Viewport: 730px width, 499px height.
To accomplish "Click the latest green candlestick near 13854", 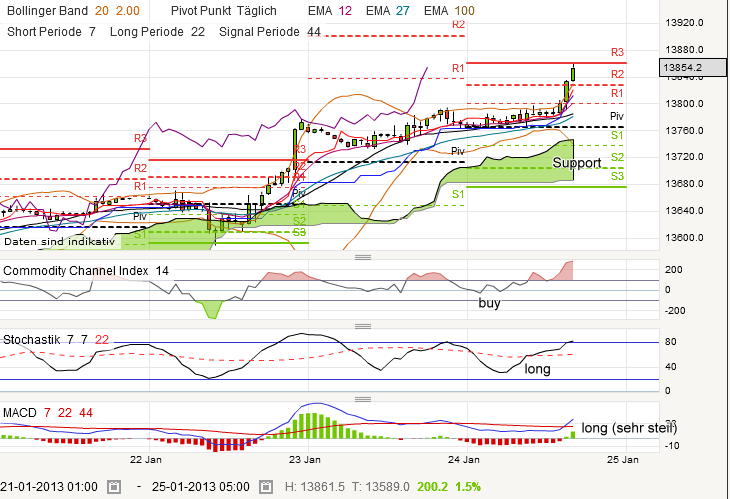I will [x=573, y=74].
